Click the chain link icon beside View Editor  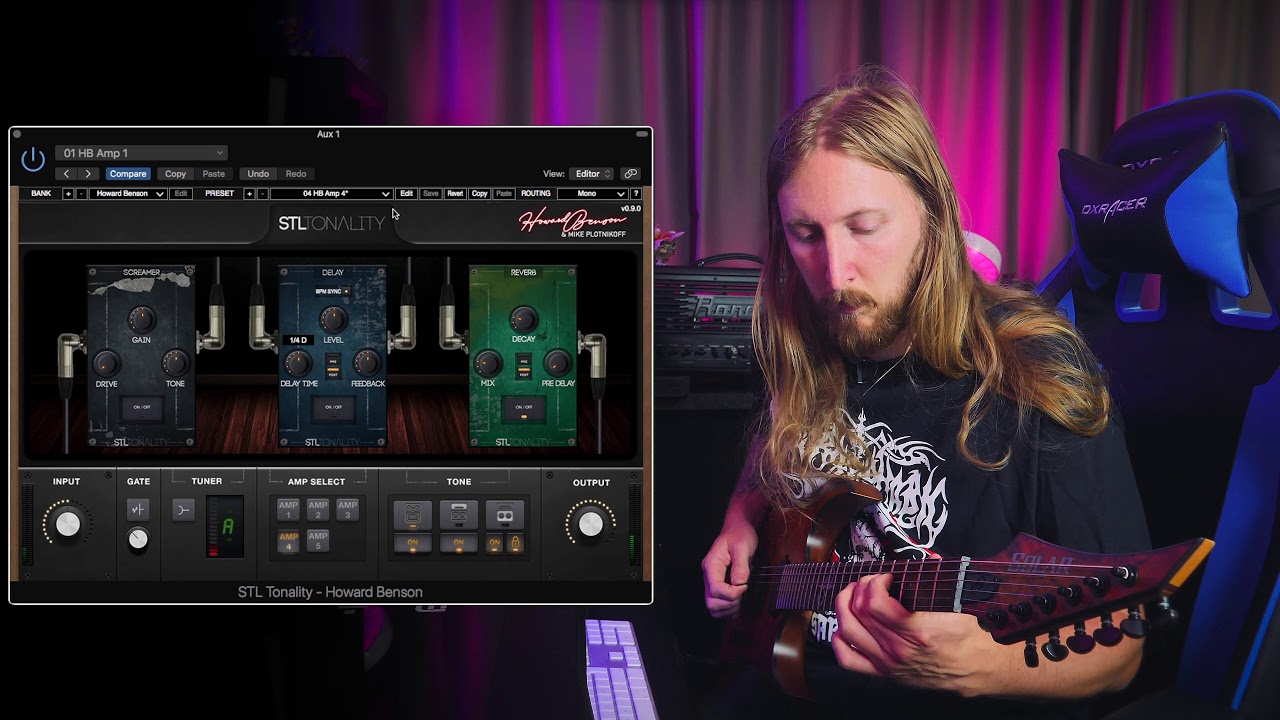(x=631, y=173)
